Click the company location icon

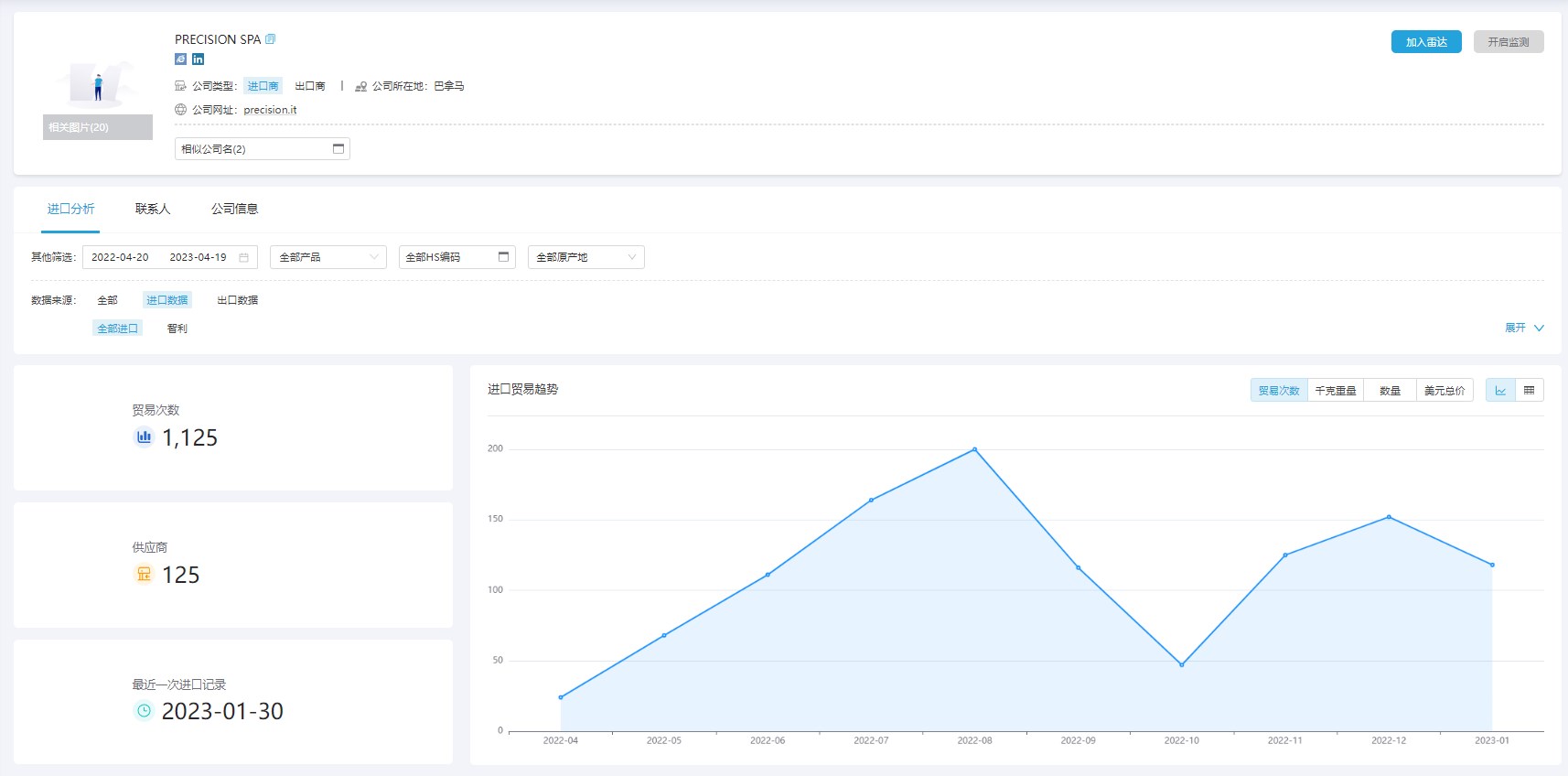360,86
